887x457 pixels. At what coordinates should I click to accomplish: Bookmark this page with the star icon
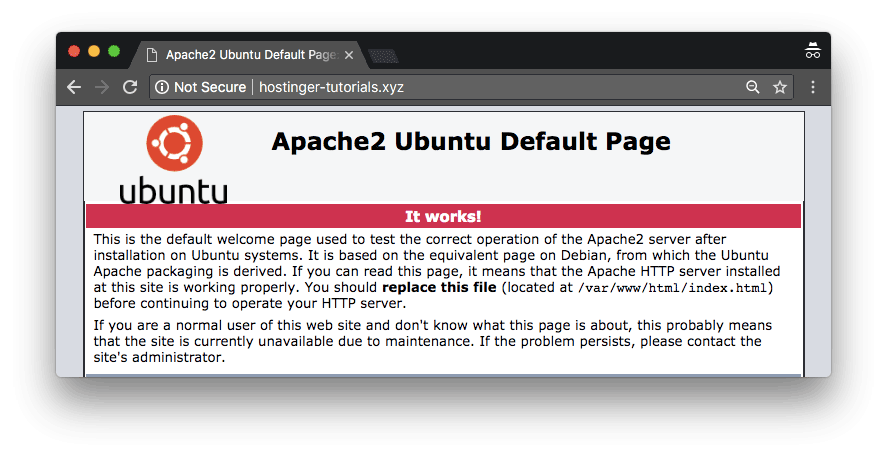779,88
